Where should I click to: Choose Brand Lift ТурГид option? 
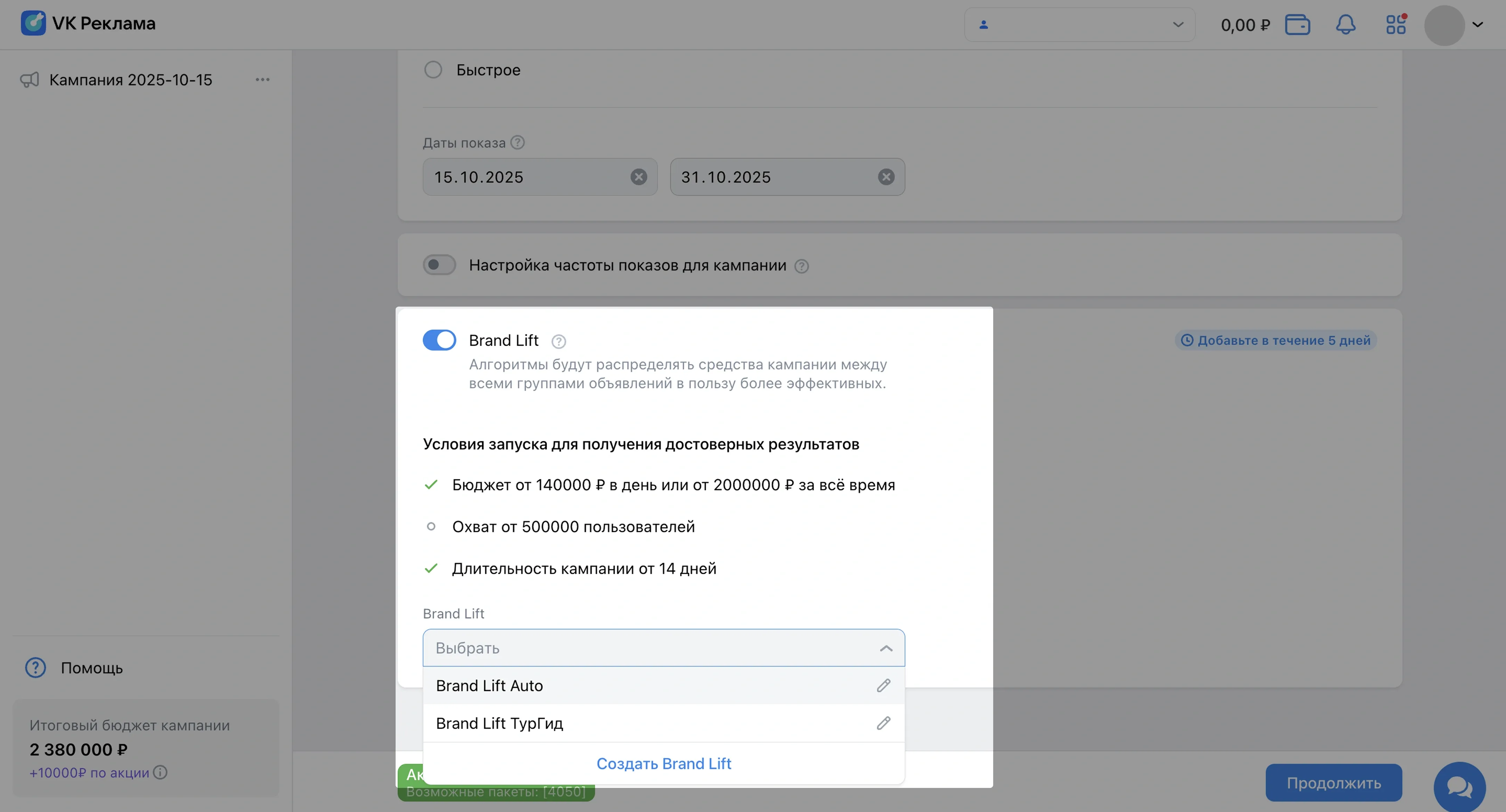click(x=499, y=724)
